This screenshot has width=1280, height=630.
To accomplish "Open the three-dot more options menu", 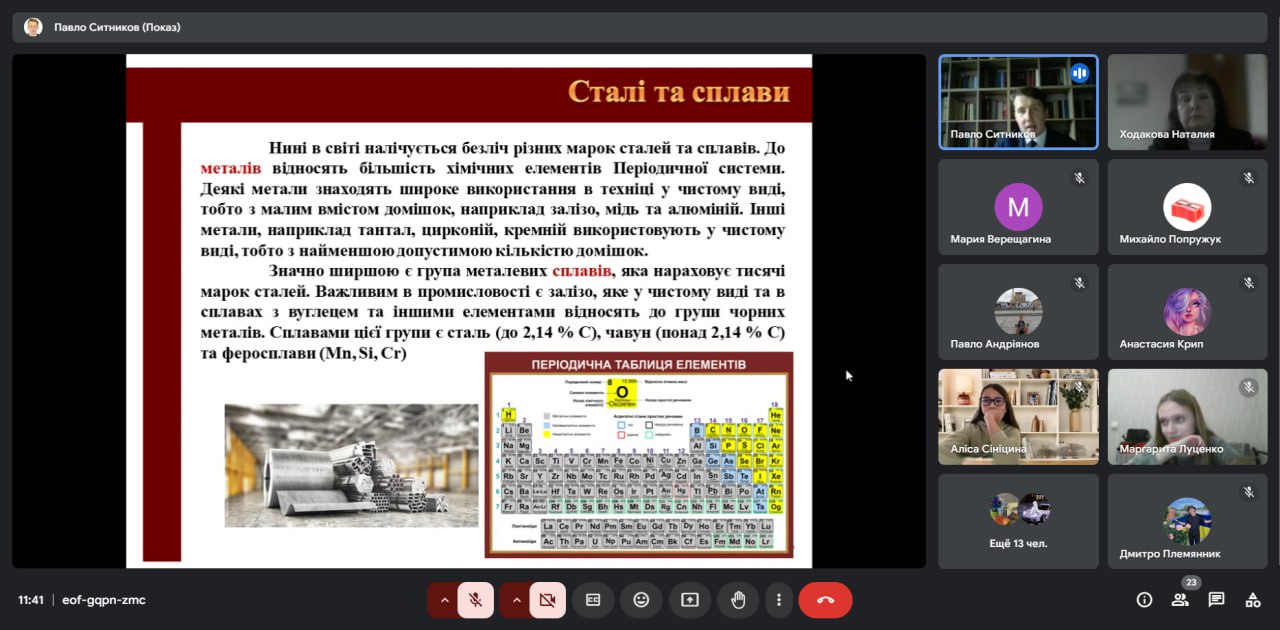I will tap(779, 600).
